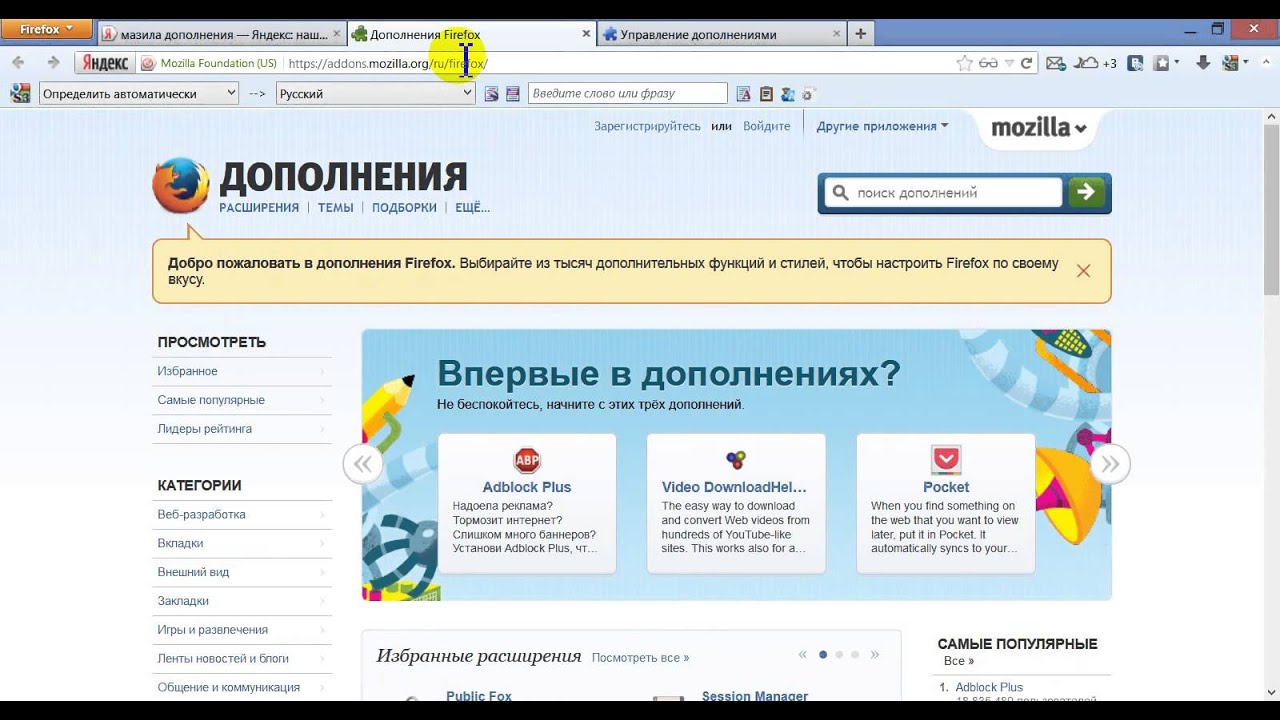This screenshot has width=1280, height=720.
Task: Open Лидеры рейтинга in sidebar
Action: coord(242,429)
